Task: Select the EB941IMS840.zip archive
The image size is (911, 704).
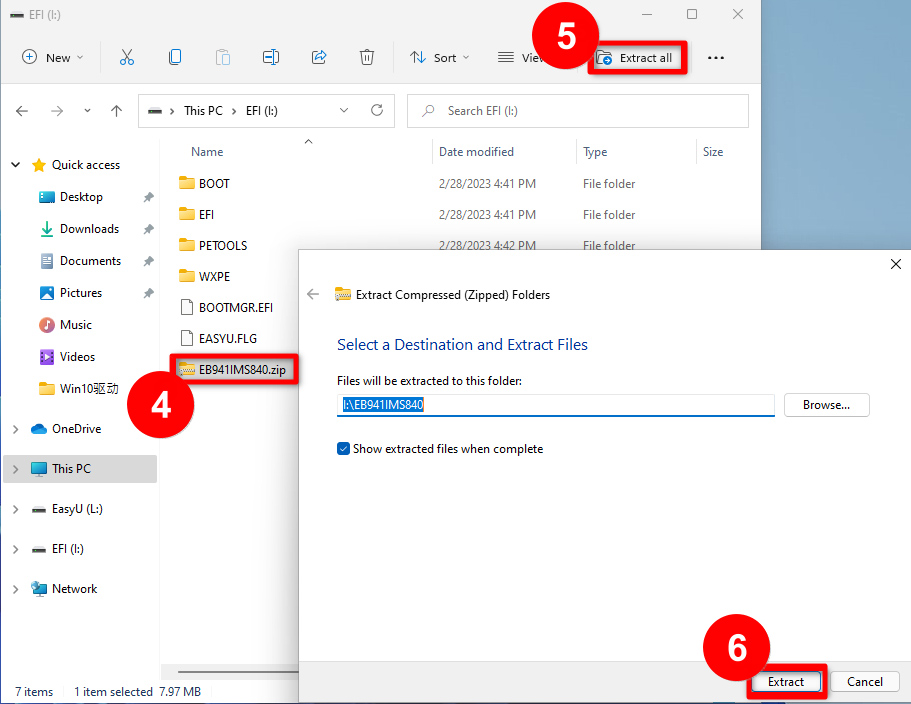Action: coord(234,369)
